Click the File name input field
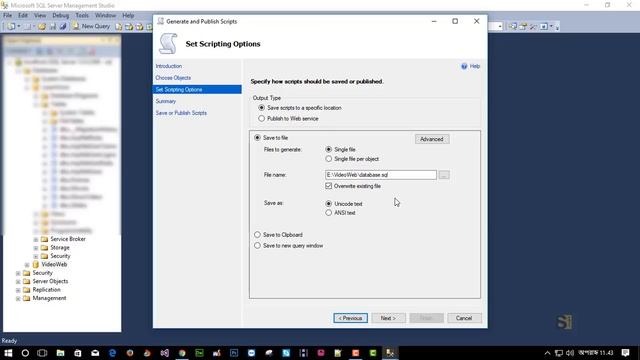This screenshot has width=640, height=360. [x=381, y=175]
